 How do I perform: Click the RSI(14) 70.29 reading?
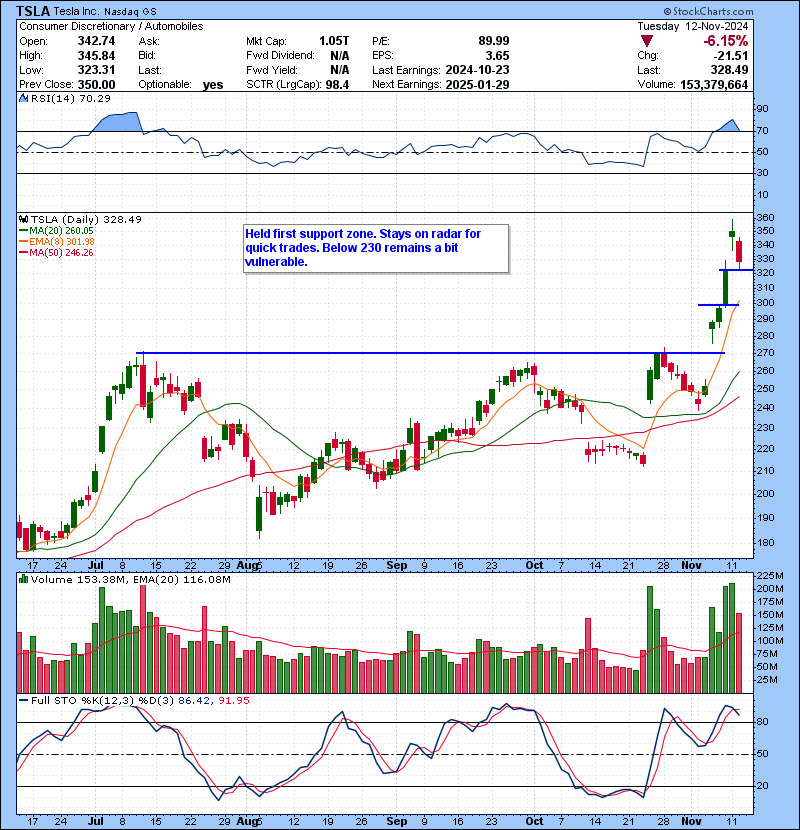(71, 98)
